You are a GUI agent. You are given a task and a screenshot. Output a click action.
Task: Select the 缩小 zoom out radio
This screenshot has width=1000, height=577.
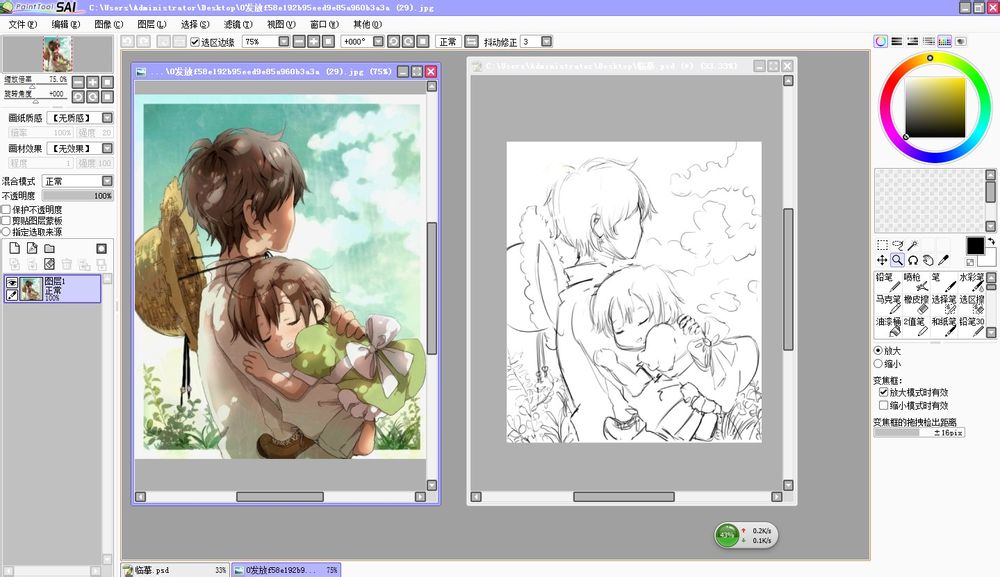878,363
